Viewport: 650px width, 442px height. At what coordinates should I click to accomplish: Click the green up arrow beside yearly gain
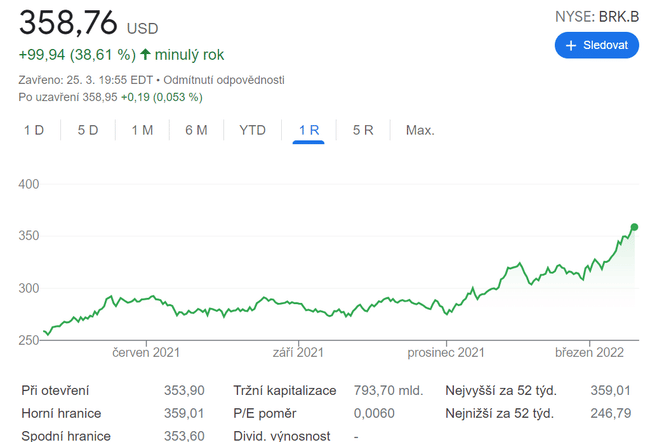(x=146, y=56)
